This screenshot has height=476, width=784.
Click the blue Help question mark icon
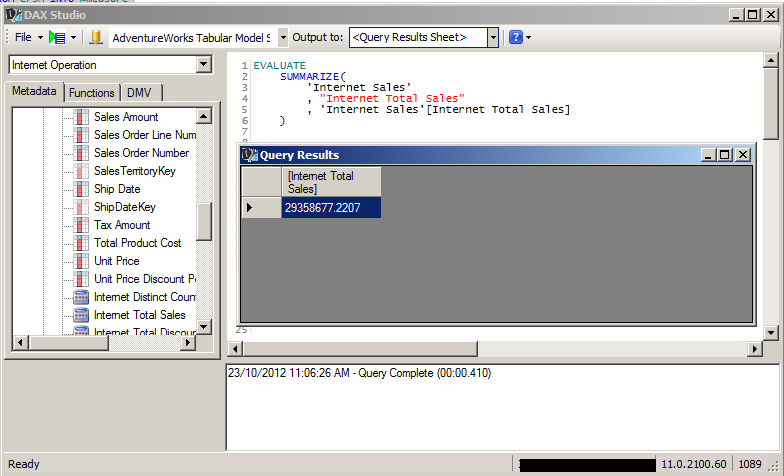click(516, 38)
